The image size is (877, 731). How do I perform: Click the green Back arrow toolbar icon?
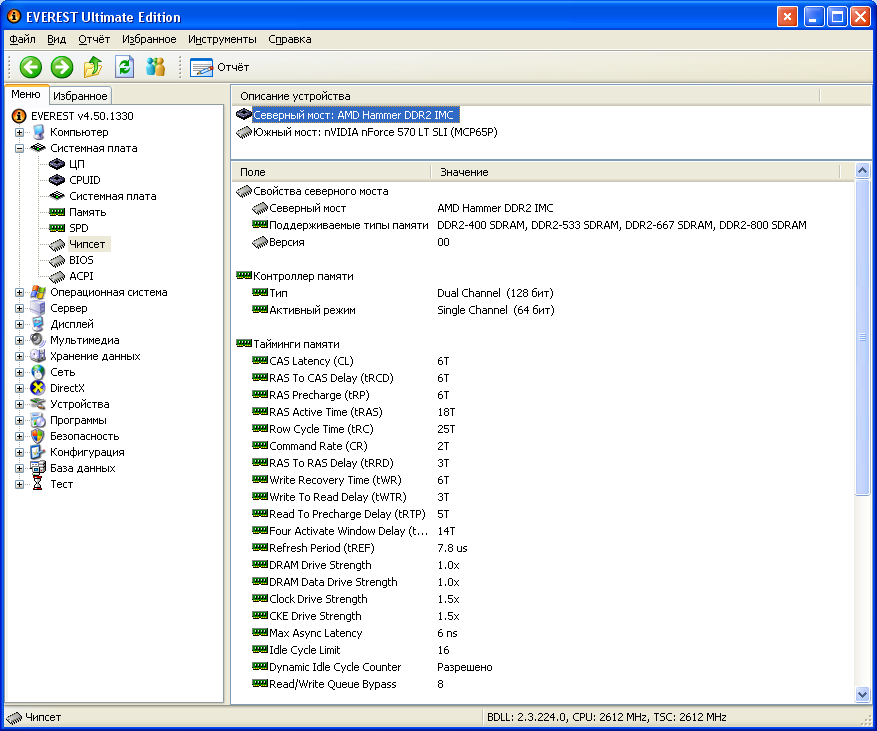(31, 67)
